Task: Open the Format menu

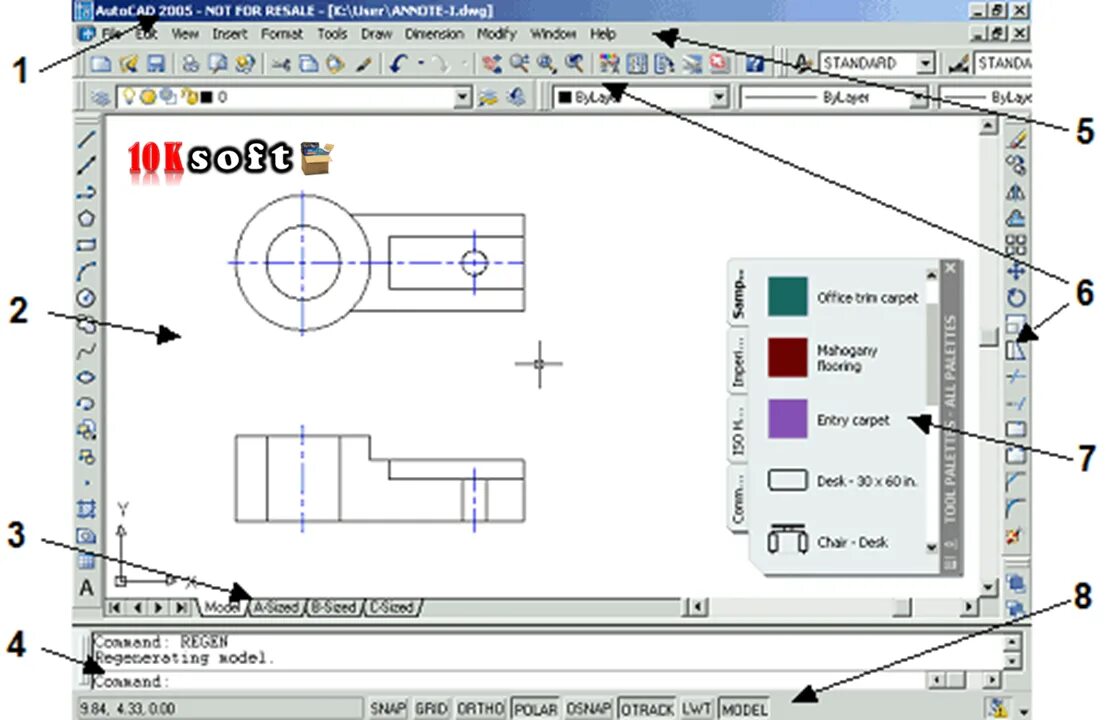Action: (281, 34)
